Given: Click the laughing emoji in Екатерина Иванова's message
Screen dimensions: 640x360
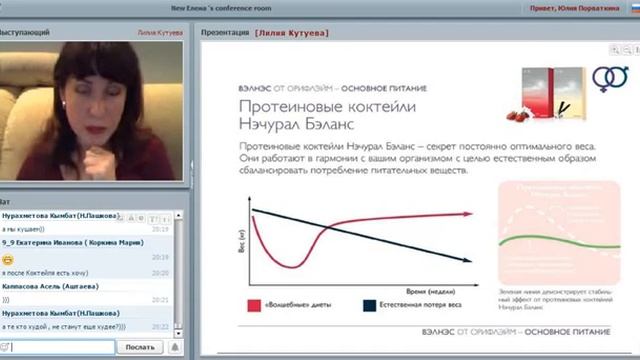Looking at the screenshot, I should pyautogui.click(x=8, y=259).
